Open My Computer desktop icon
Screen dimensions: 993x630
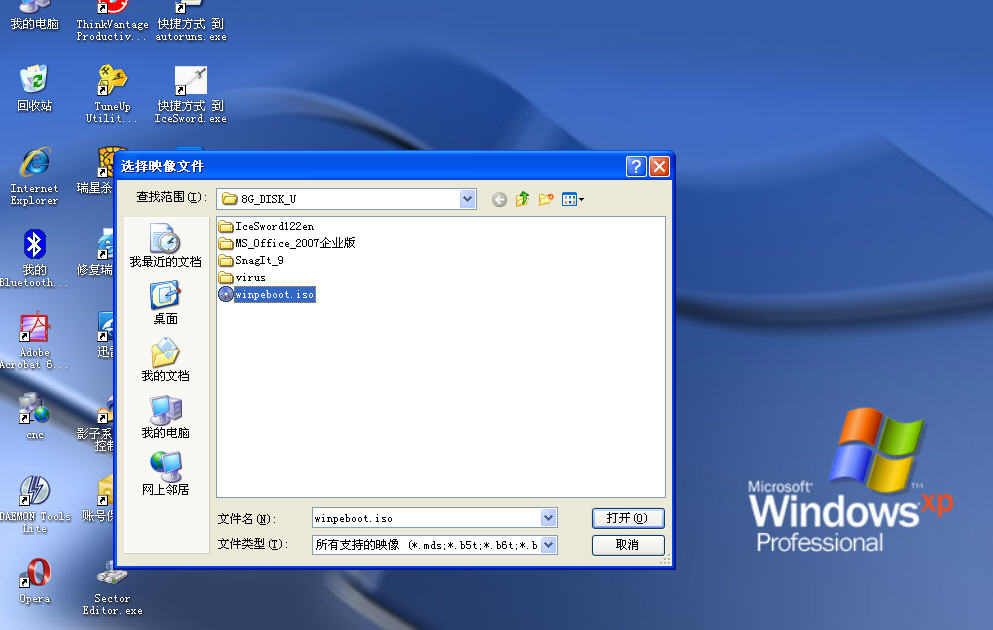pyautogui.click(x=34, y=15)
